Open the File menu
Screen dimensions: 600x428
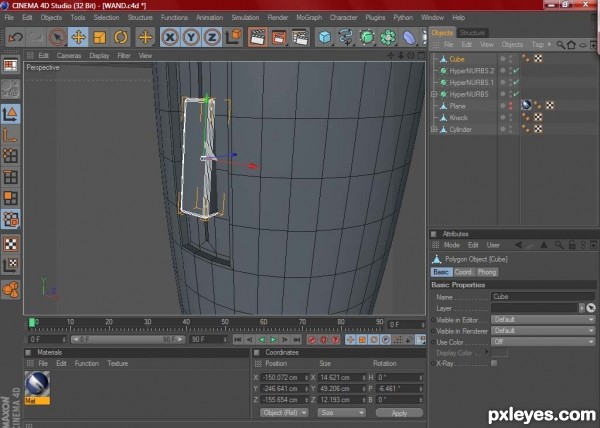click(9, 18)
